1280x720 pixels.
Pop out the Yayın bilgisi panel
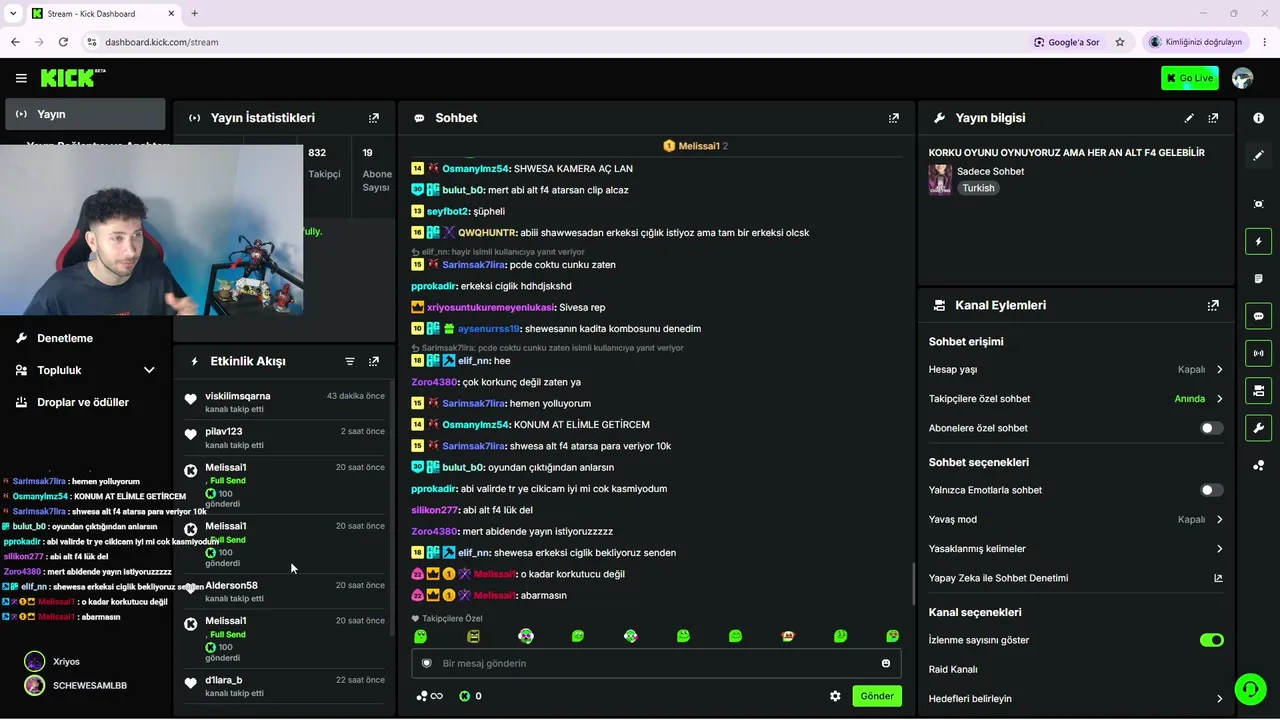[x=1213, y=118]
